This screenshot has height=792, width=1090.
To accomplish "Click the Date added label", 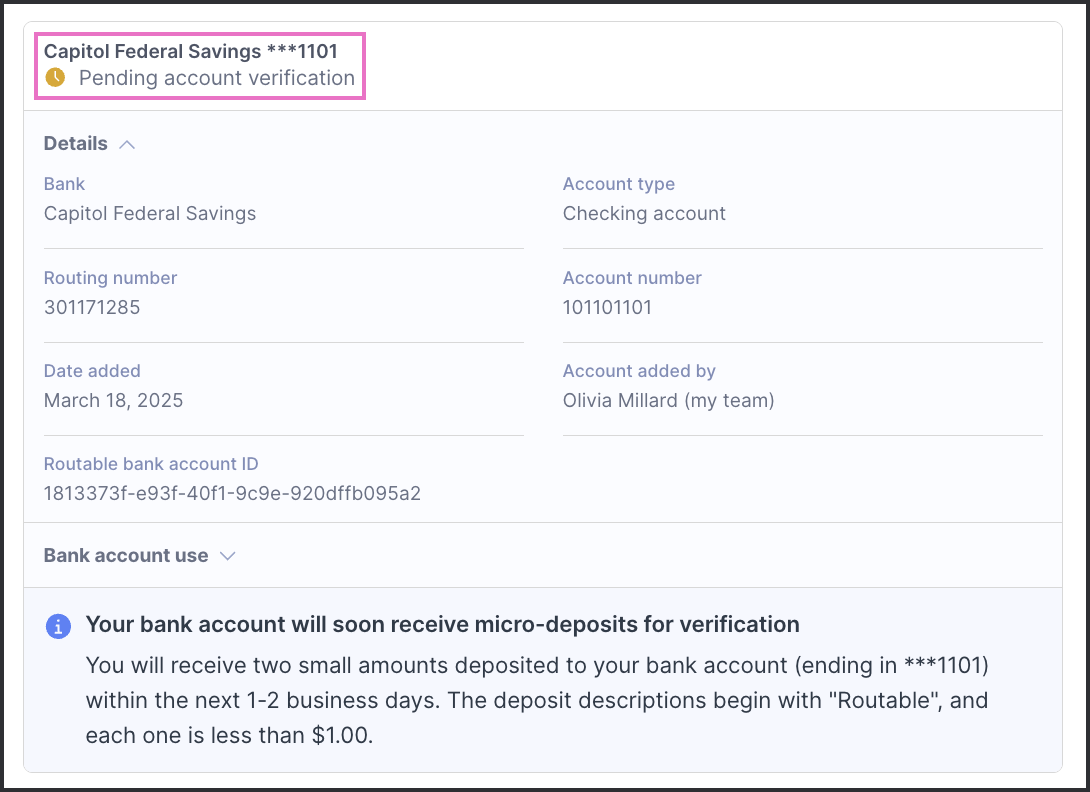I will coord(92,371).
